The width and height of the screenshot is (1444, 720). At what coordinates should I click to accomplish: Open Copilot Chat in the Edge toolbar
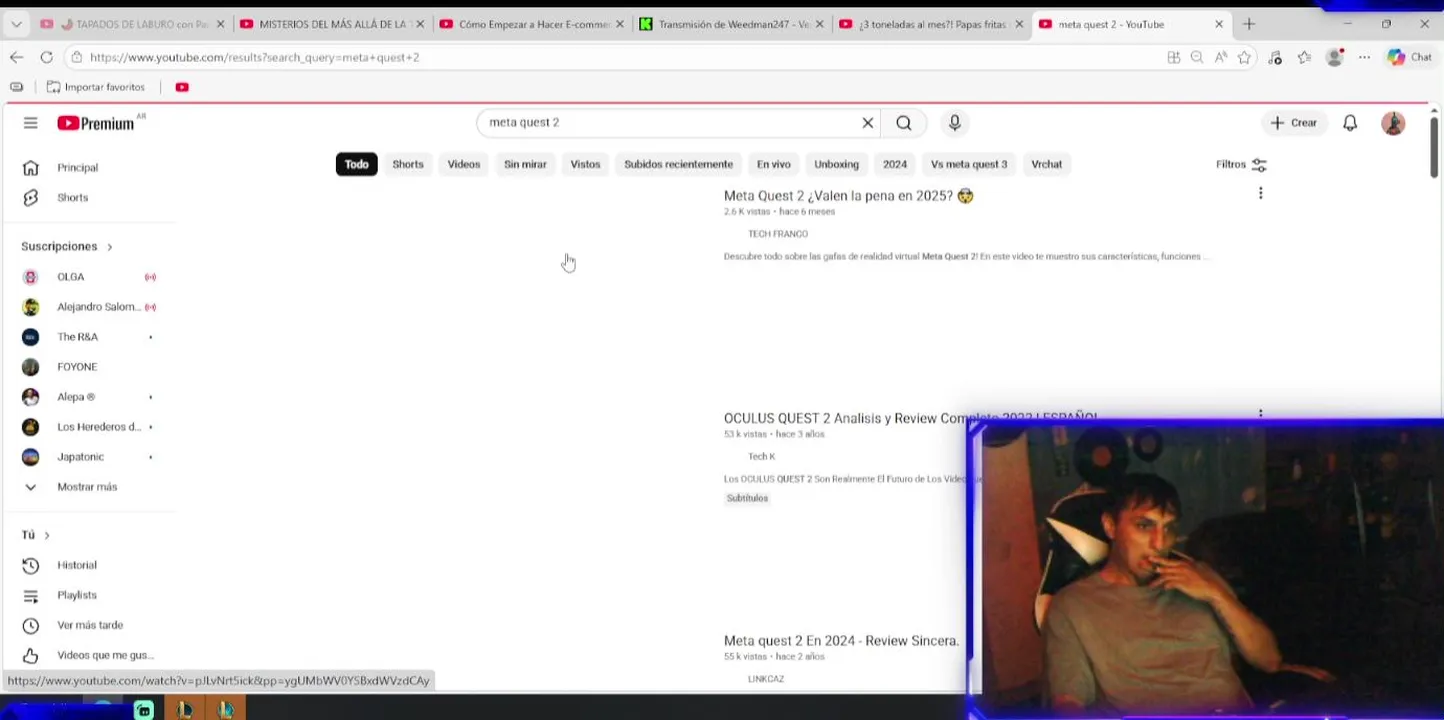(1410, 57)
